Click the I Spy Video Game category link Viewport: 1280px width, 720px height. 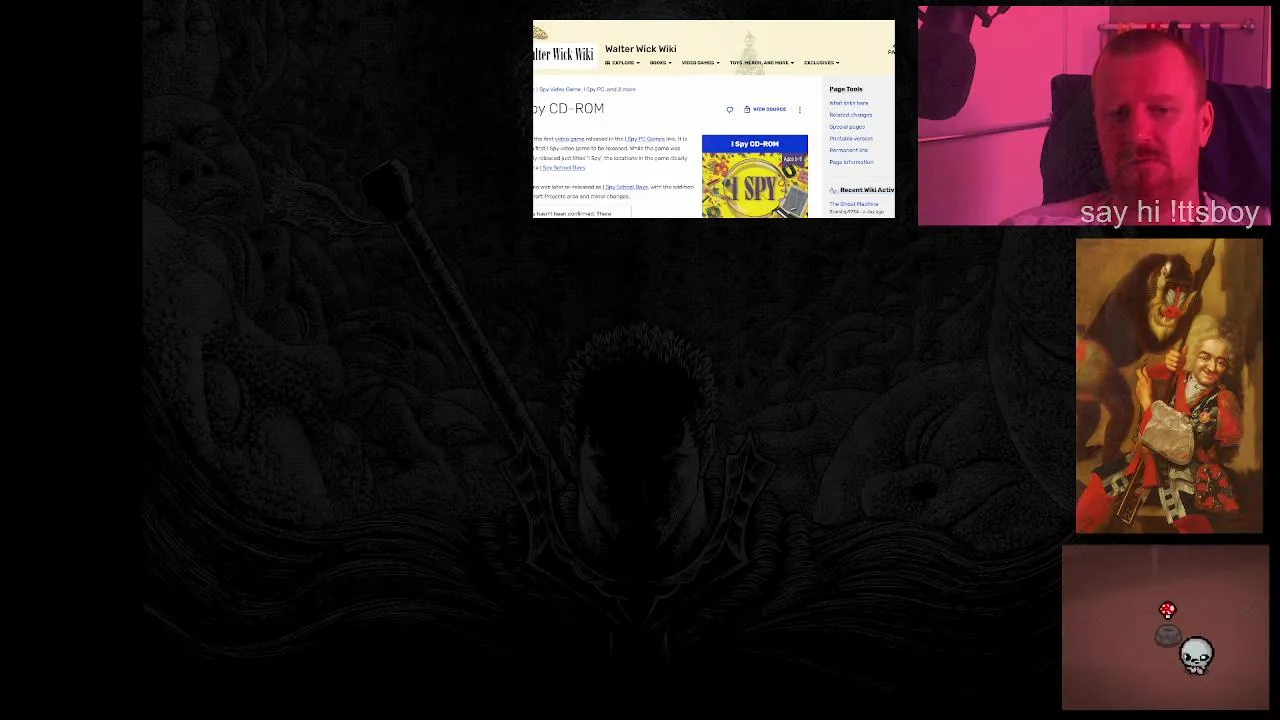(x=559, y=89)
